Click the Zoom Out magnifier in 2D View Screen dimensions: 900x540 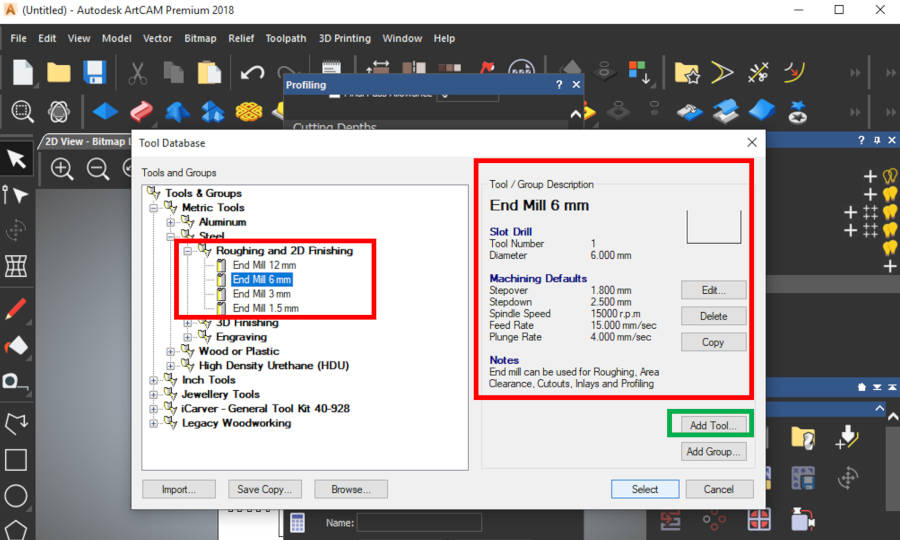tap(98, 169)
